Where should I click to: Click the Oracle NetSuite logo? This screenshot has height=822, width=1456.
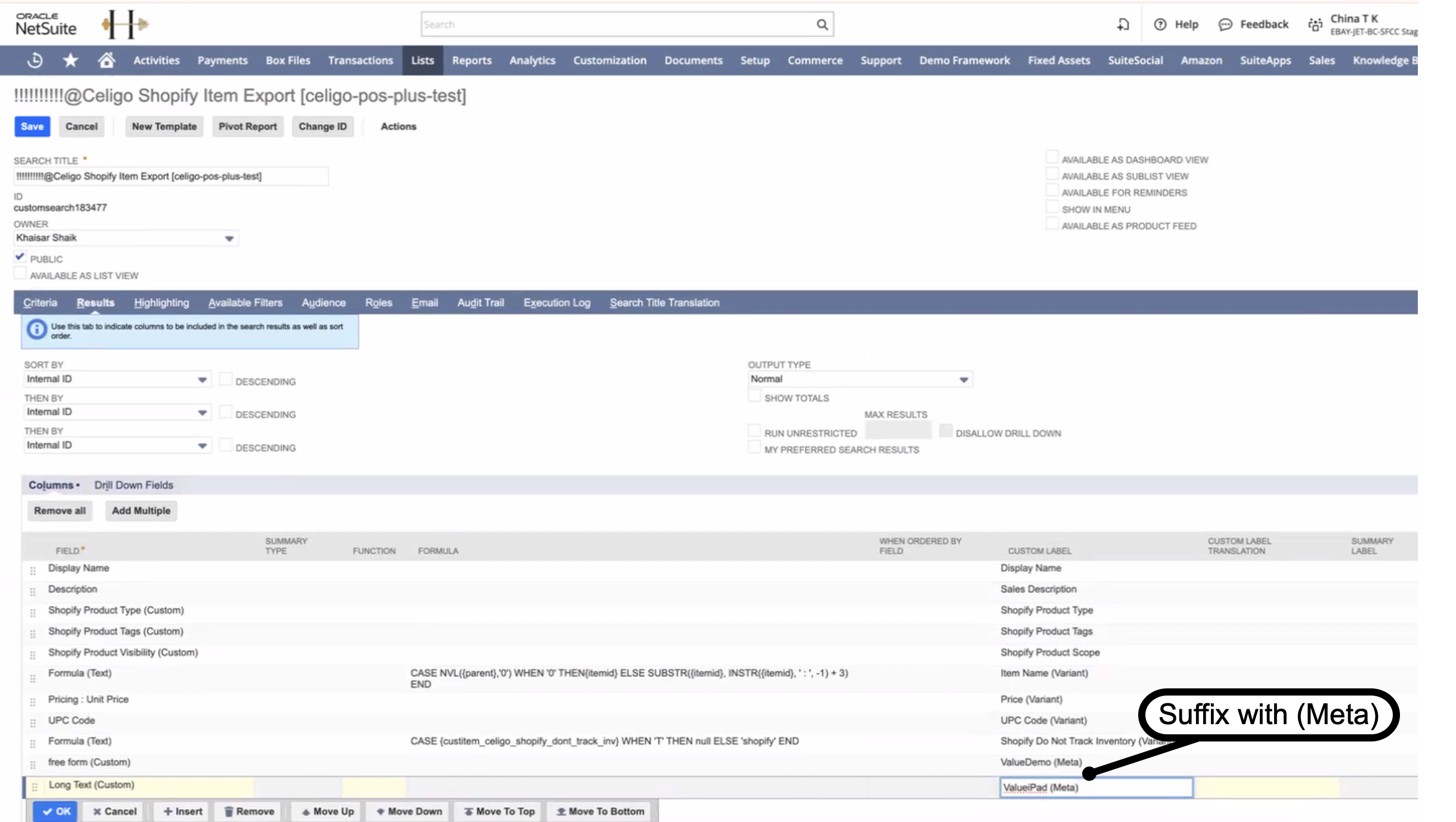(46, 24)
